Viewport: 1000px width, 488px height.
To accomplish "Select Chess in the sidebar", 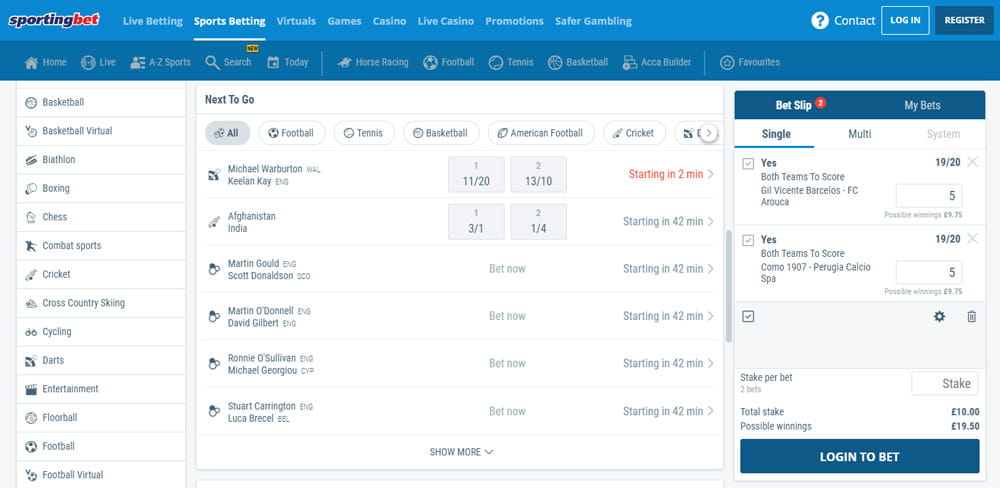I will (101, 217).
